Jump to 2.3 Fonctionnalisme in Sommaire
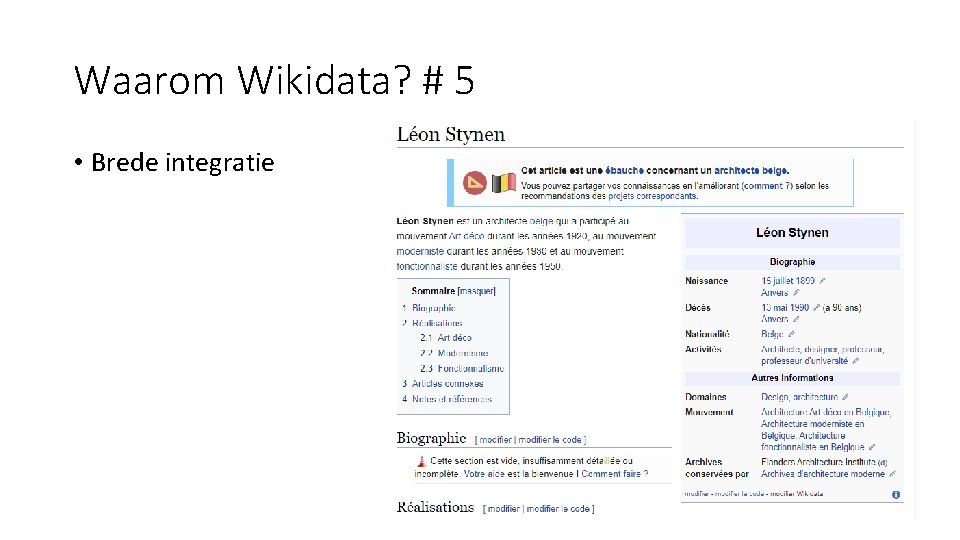This screenshot has height=540, width=960. 462,368
